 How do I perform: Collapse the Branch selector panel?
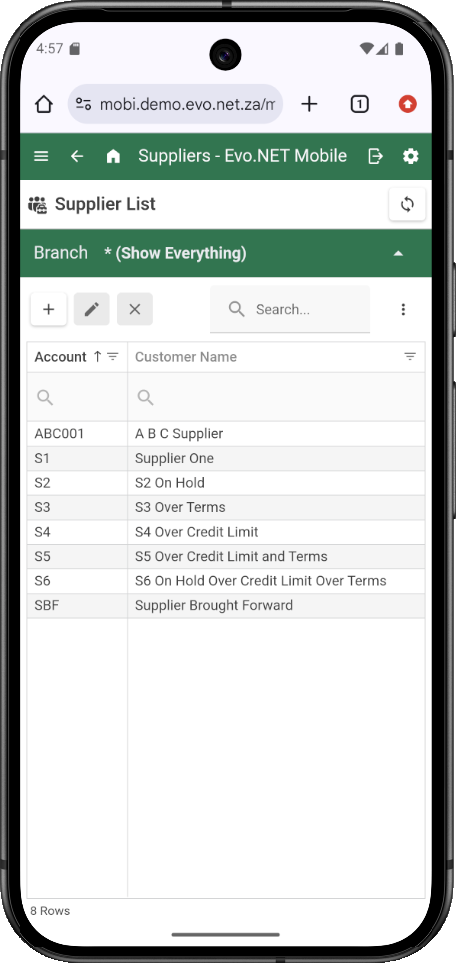[398, 253]
